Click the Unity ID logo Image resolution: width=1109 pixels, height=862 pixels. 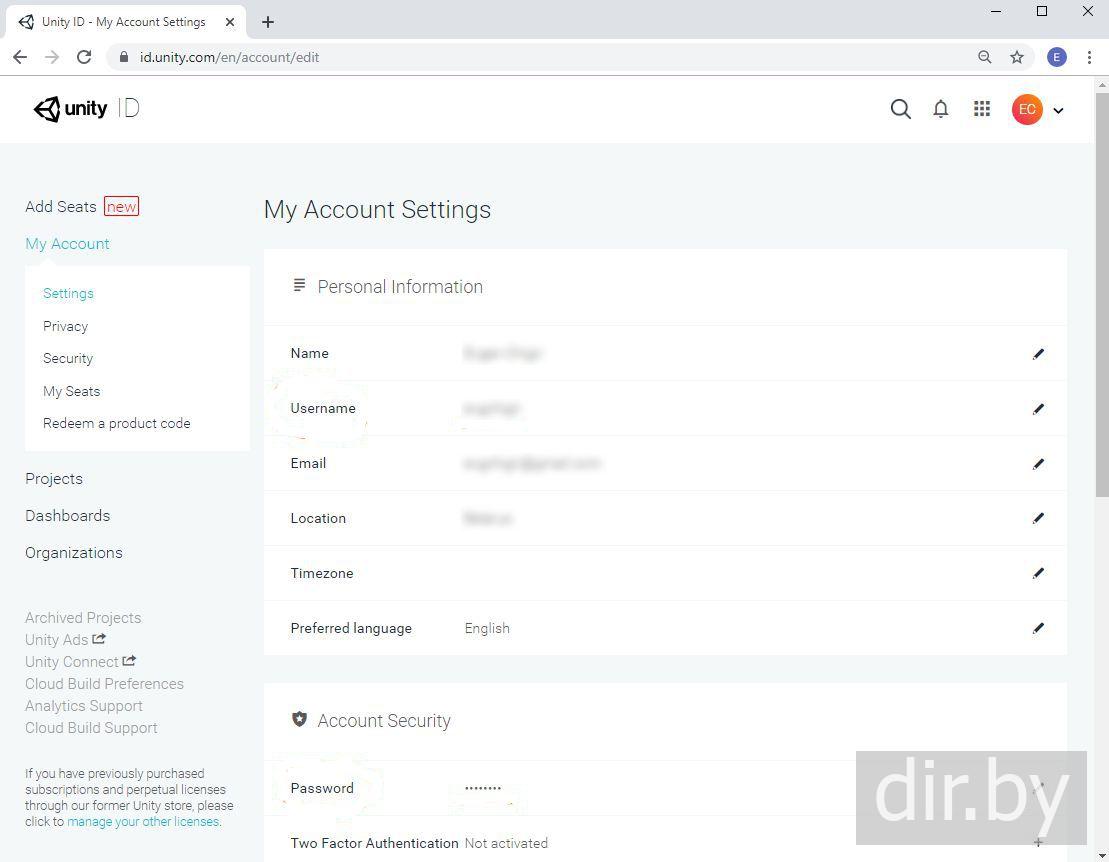click(x=86, y=109)
